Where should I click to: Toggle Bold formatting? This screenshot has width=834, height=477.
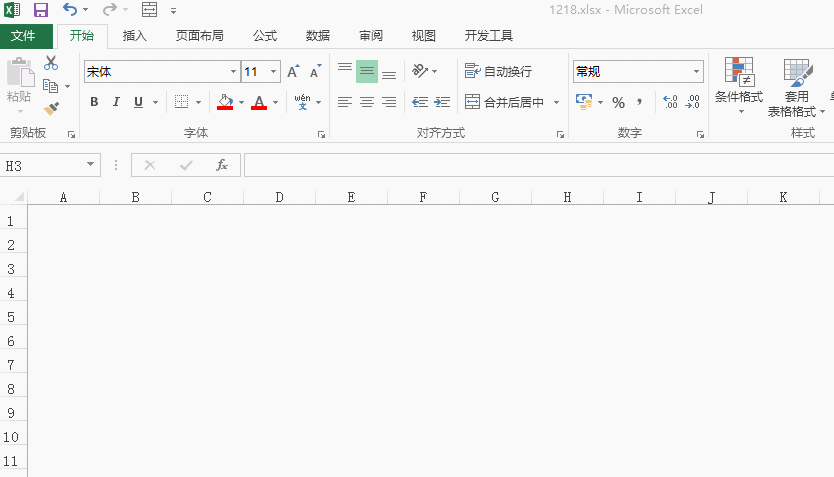(x=94, y=102)
